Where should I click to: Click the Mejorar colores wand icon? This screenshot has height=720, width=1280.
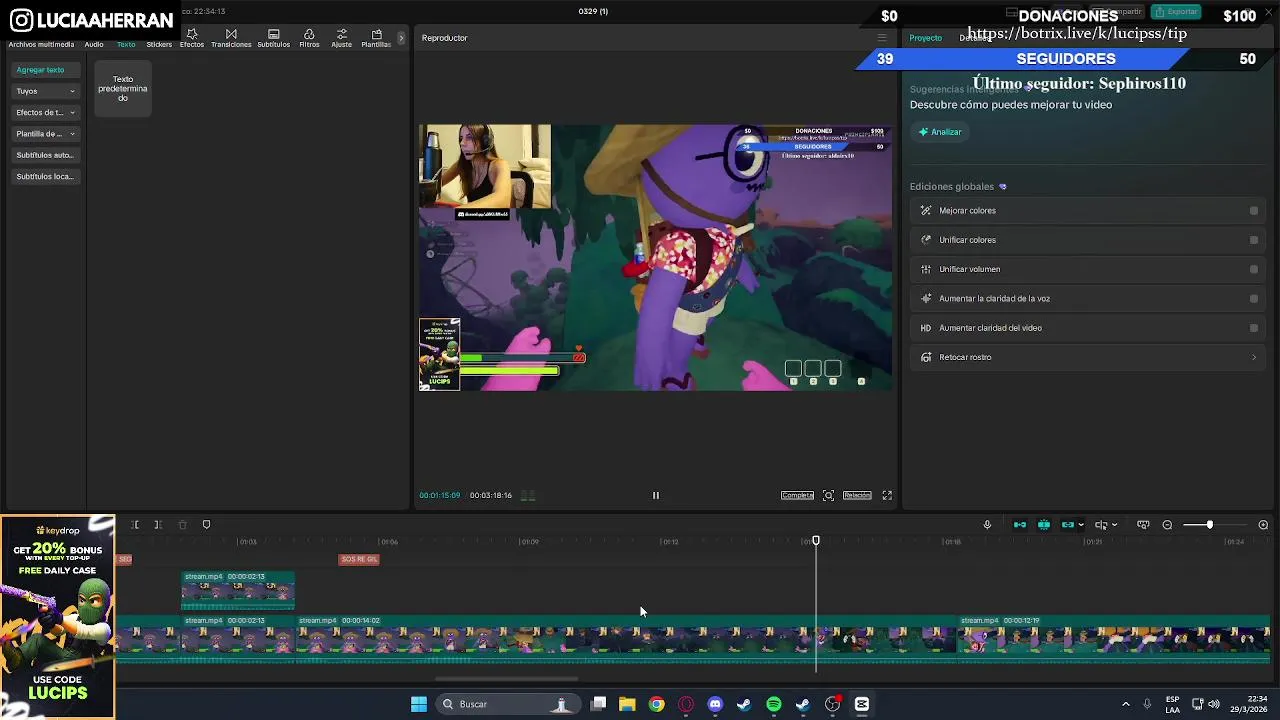pos(926,211)
